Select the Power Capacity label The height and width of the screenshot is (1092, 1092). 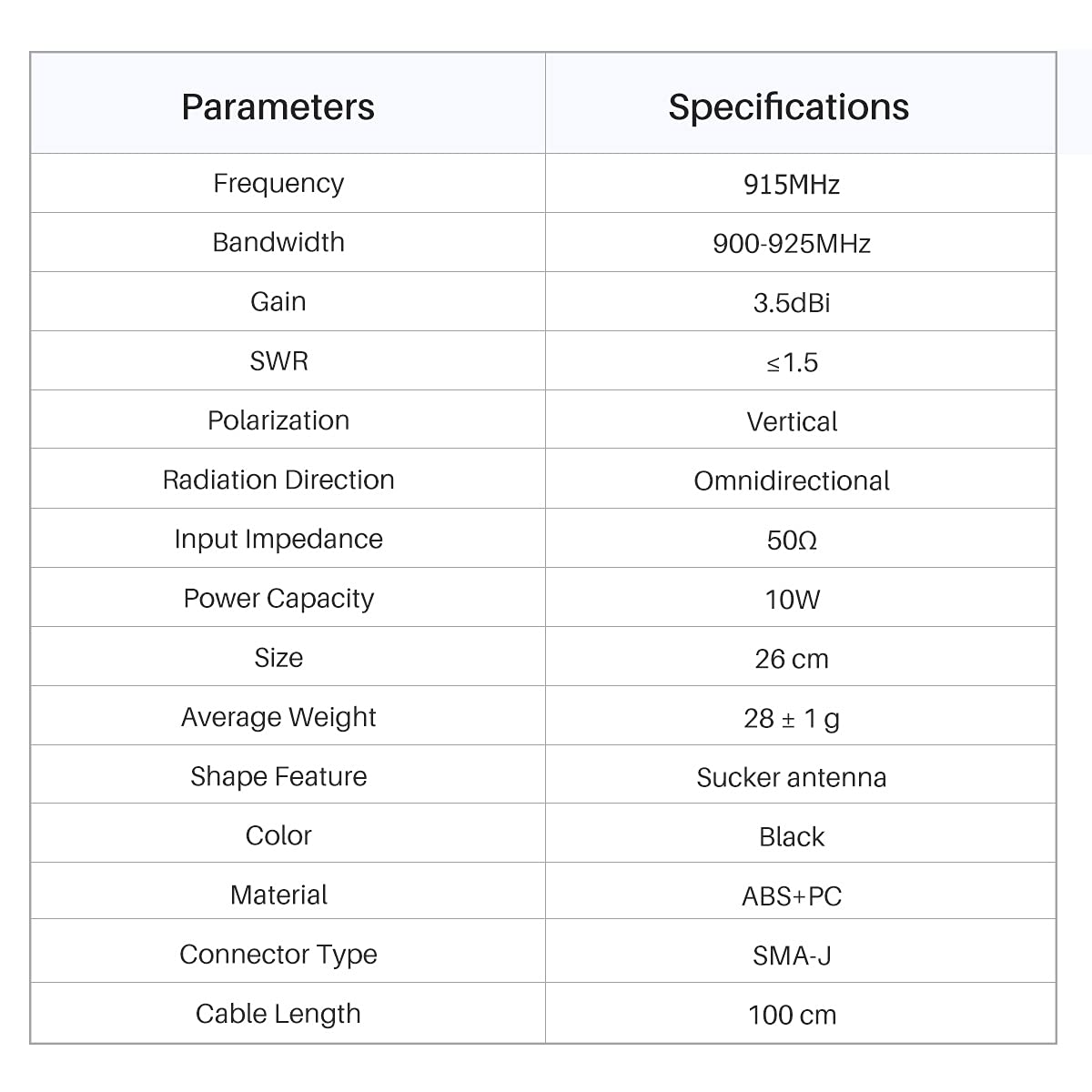click(x=278, y=598)
